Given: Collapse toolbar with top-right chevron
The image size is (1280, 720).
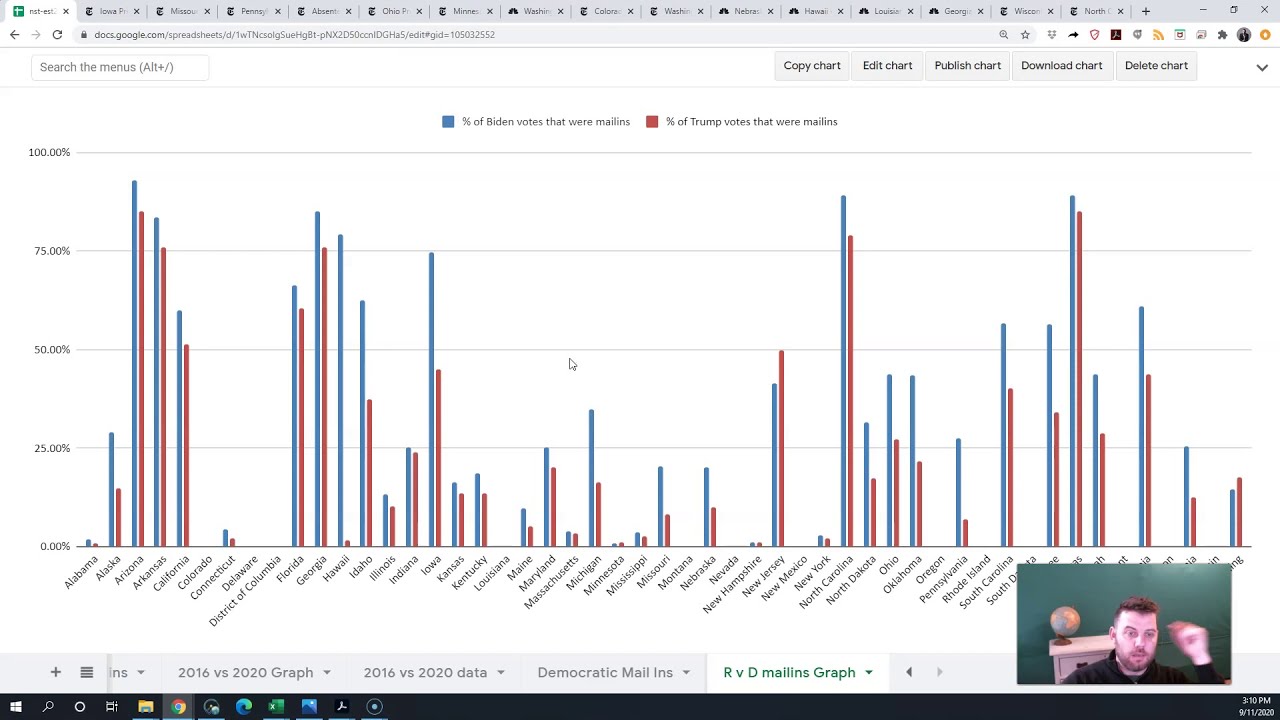Looking at the screenshot, I should pyautogui.click(x=1262, y=67).
